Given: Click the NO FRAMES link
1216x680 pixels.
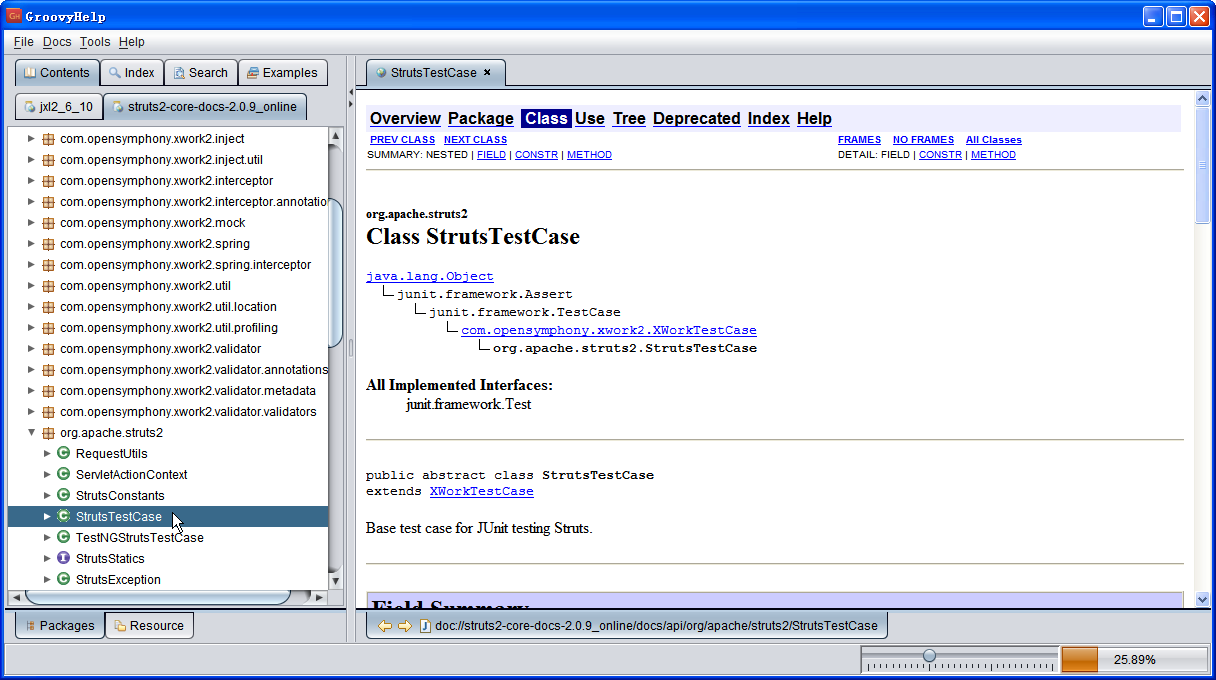Looking at the screenshot, I should point(923,140).
